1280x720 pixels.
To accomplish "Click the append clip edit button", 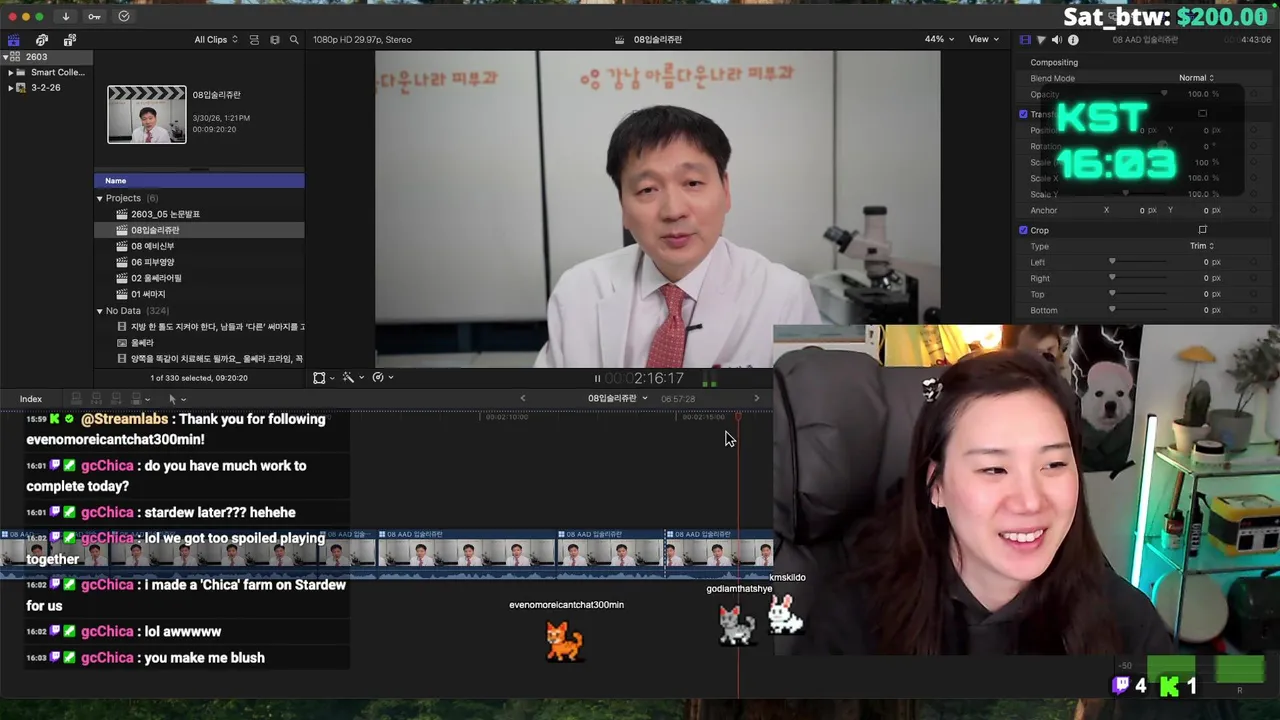I will [116, 399].
